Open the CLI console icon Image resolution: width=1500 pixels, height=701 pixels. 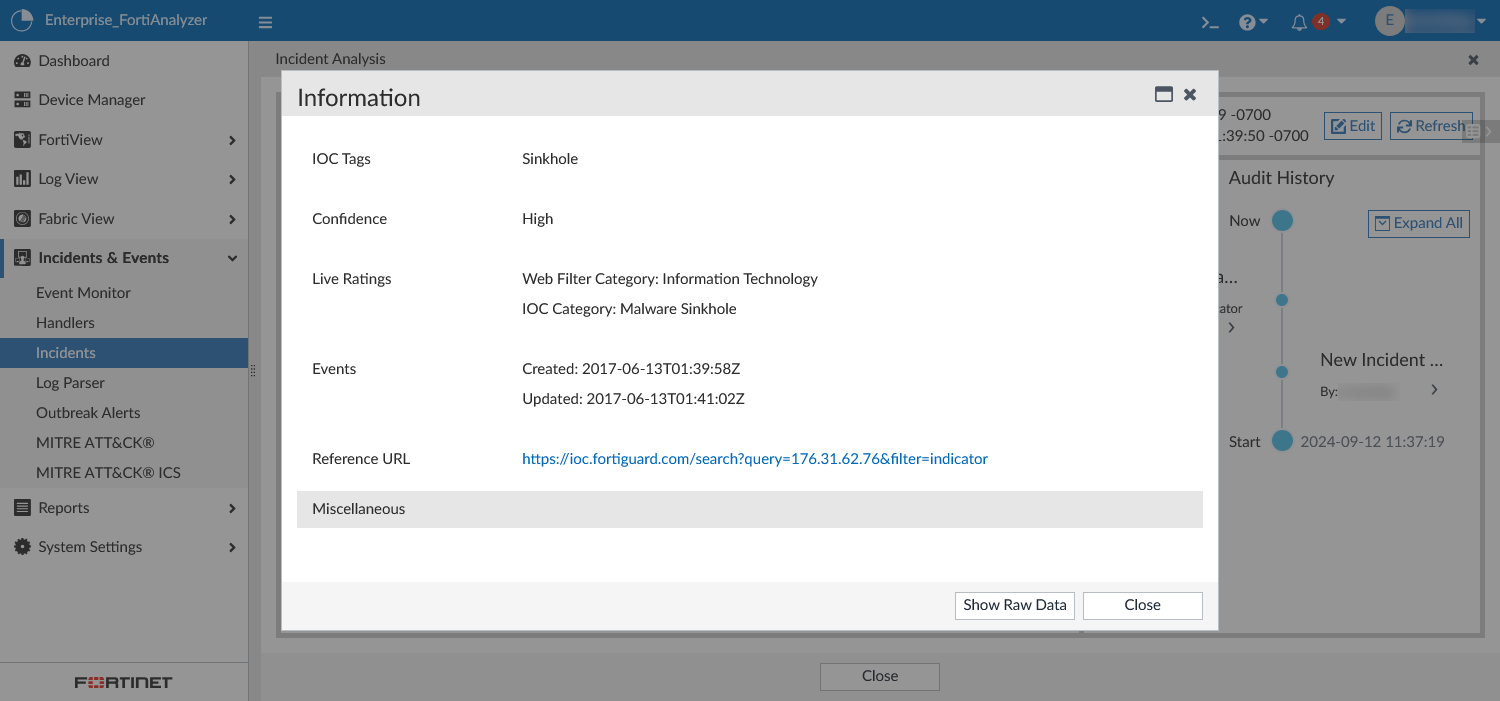click(1210, 22)
